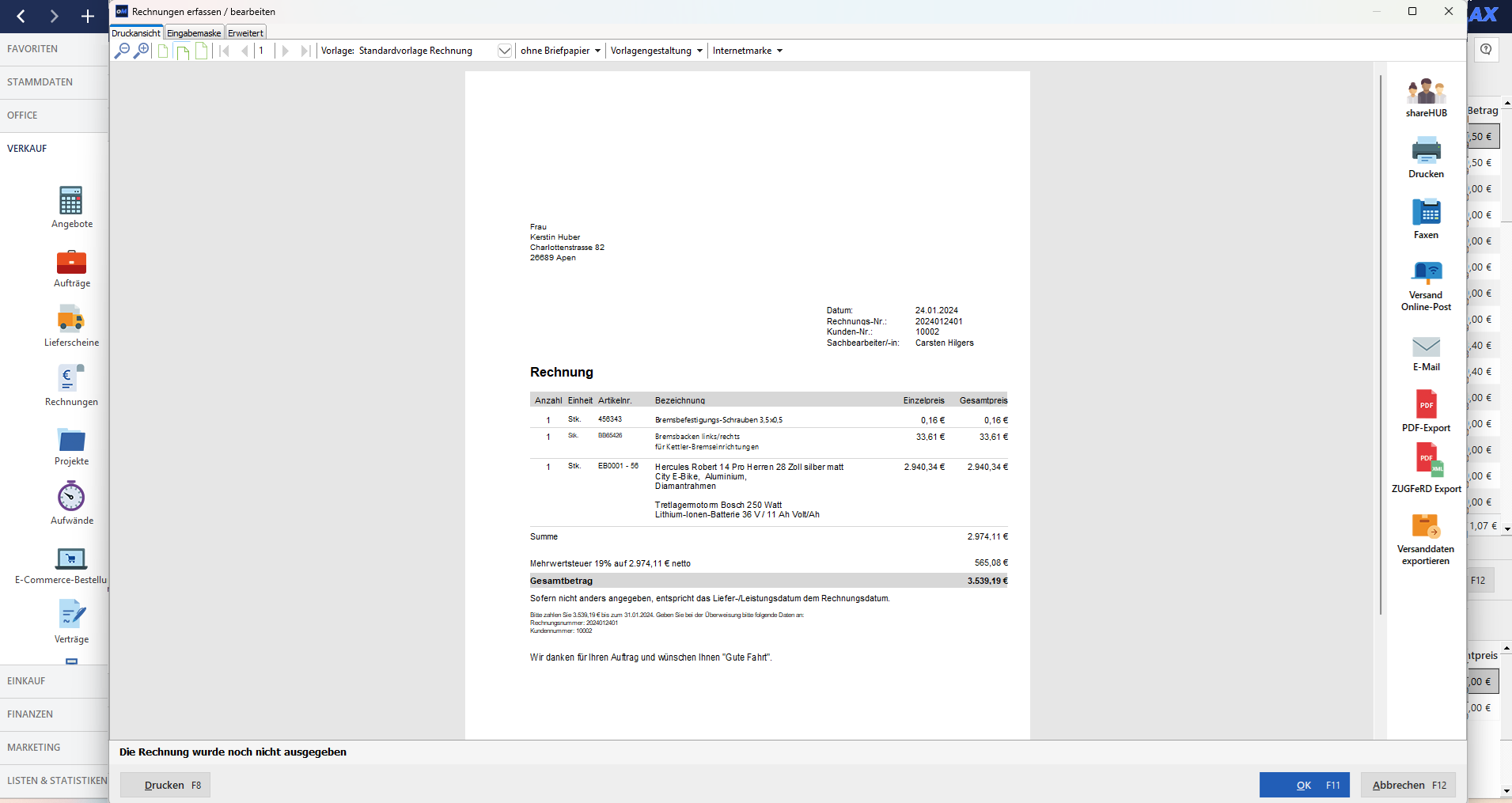Jump to first page of preview
1512x803 pixels.
coord(225,51)
